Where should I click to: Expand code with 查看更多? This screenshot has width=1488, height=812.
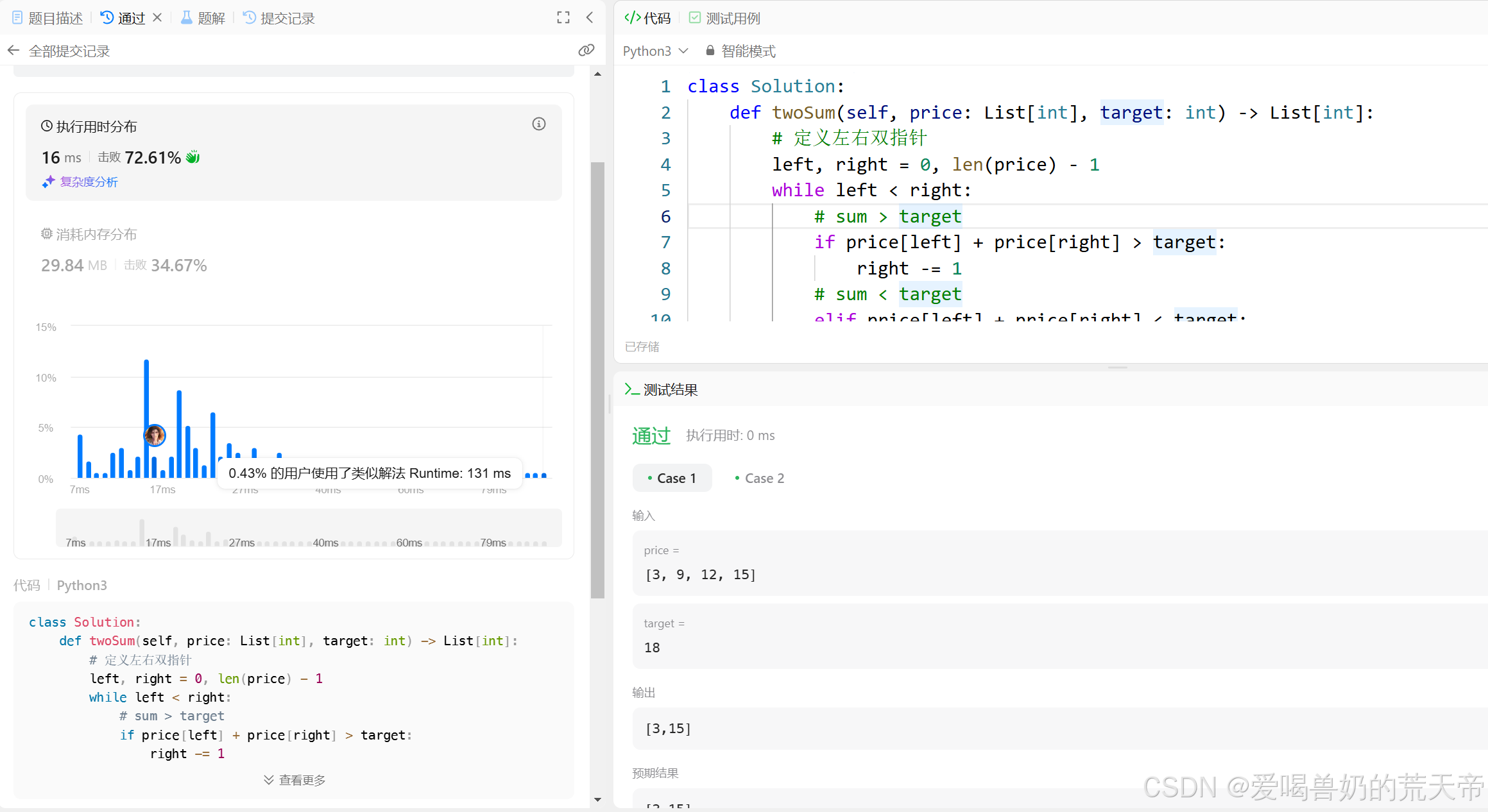tap(295, 780)
